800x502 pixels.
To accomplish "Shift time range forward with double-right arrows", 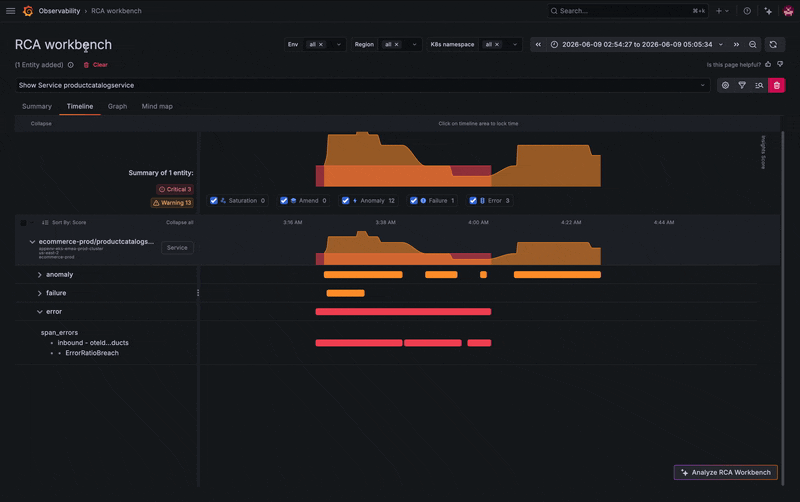I will 736,44.
